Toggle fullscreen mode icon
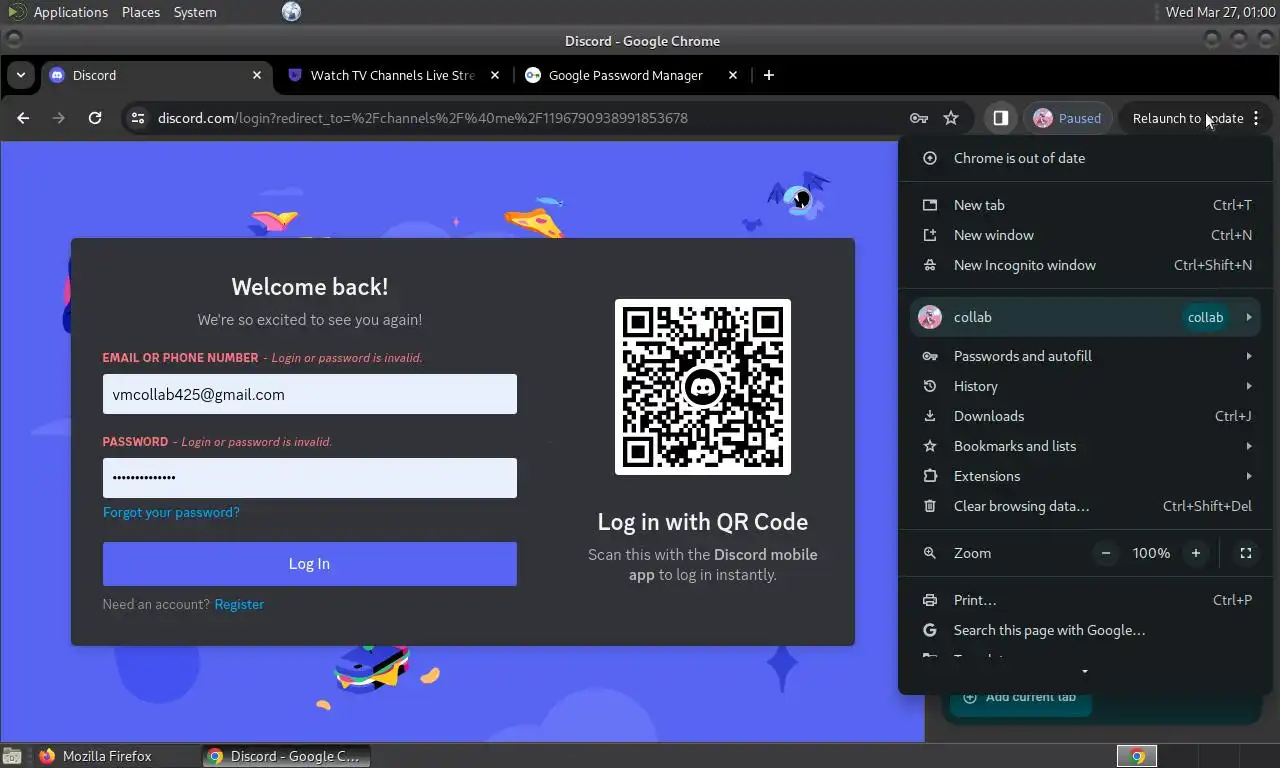Screen dimensions: 1280x768 1246,553
